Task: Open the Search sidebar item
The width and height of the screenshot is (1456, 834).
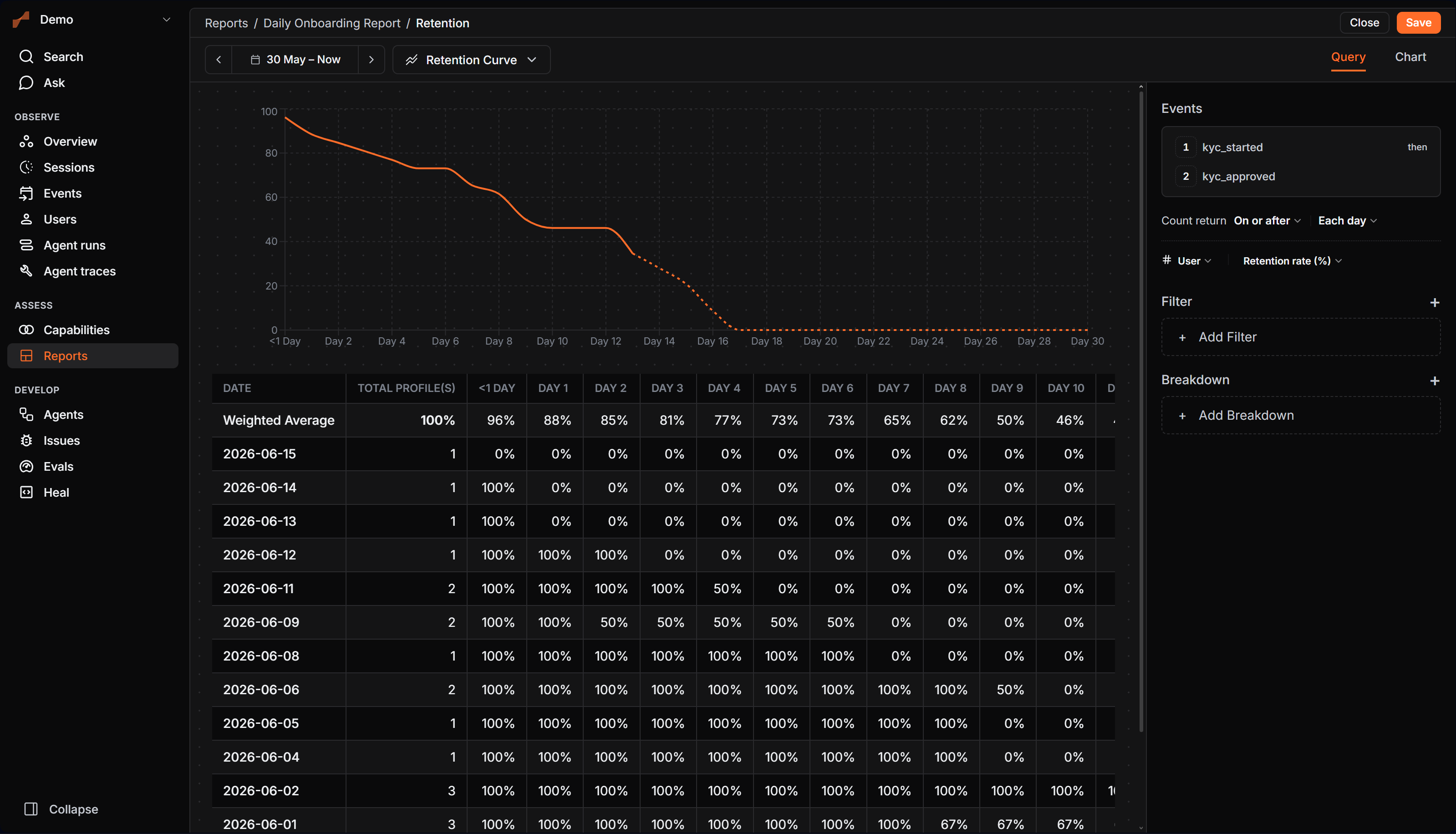Action: (93, 57)
